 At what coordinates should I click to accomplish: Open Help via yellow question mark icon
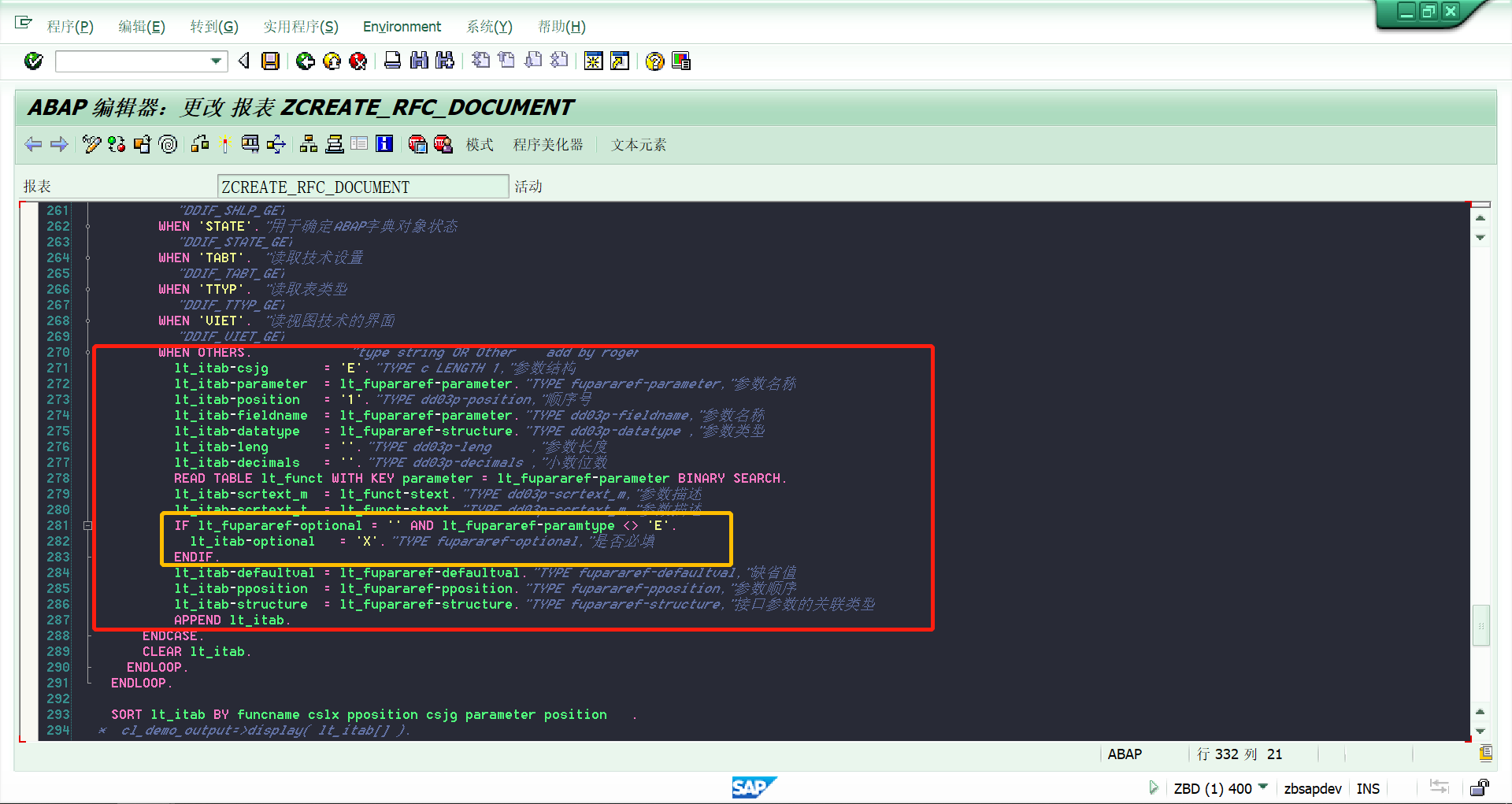pyautogui.click(x=654, y=61)
